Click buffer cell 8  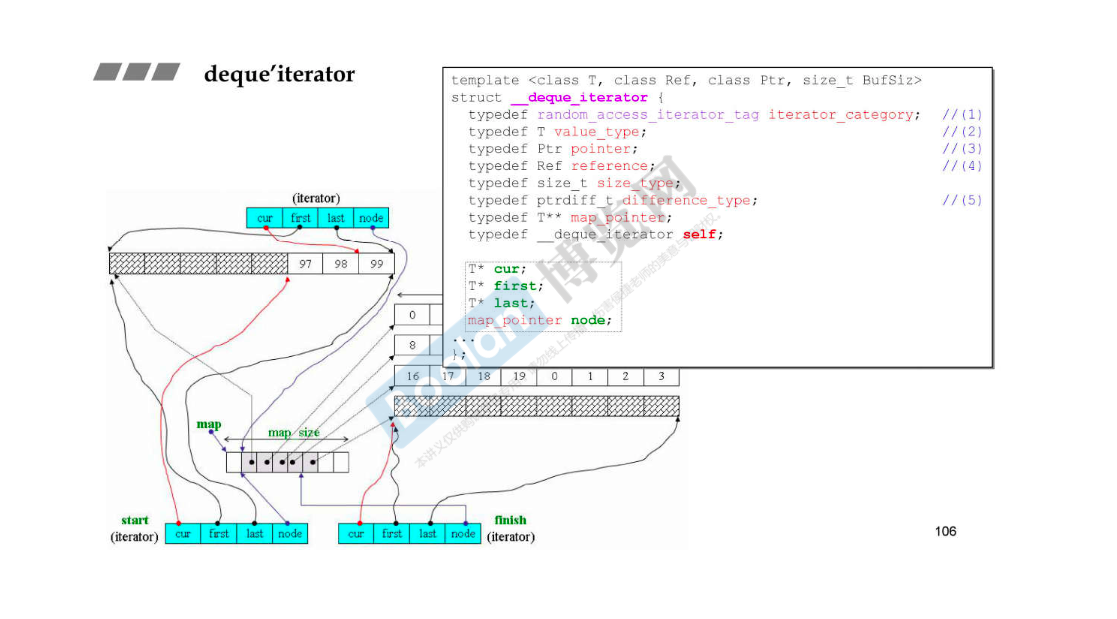412,345
